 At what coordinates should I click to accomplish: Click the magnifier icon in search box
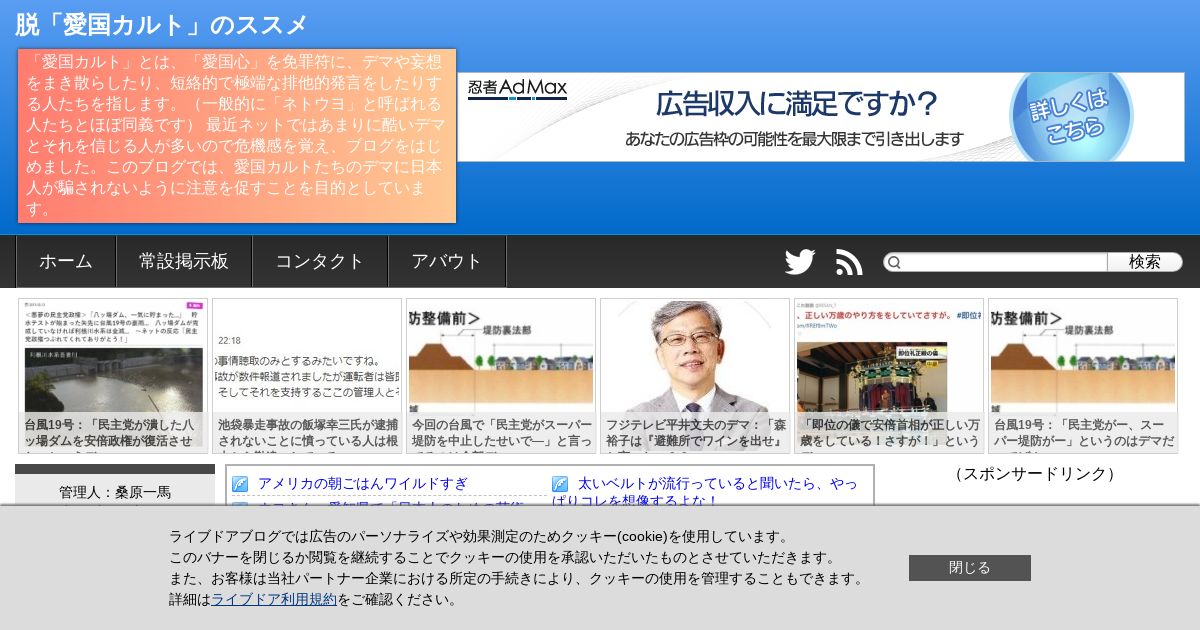[895, 262]
